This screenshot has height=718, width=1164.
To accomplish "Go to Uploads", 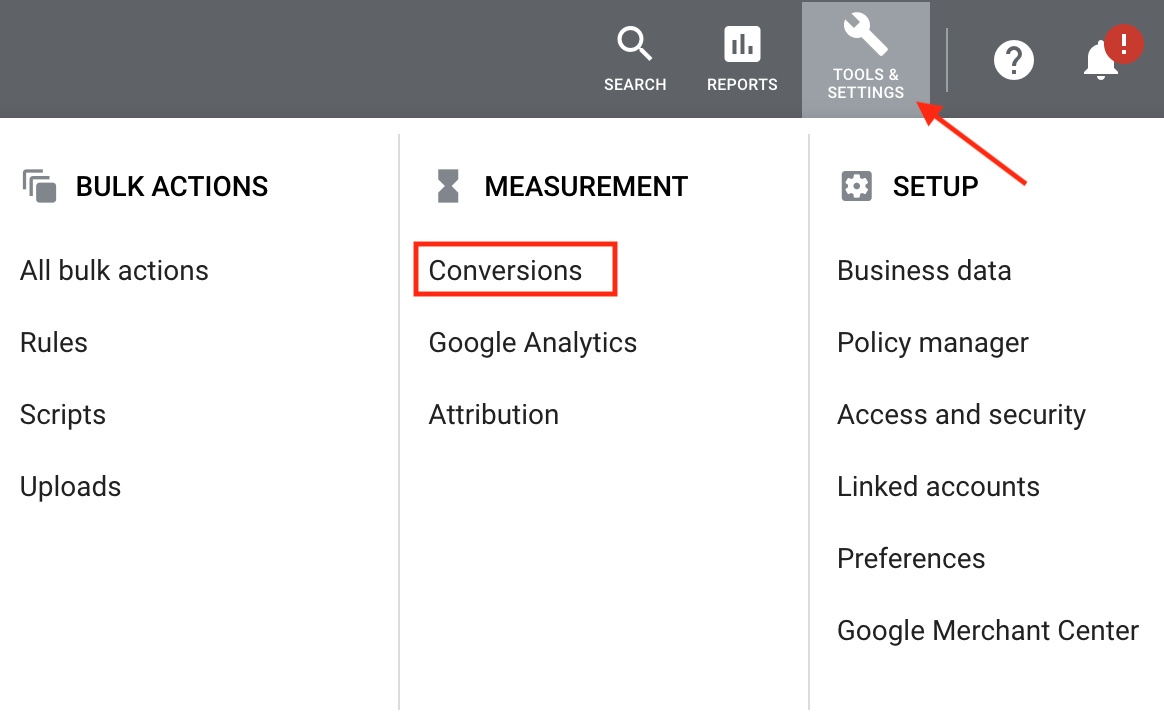I will tap(70, 487).
